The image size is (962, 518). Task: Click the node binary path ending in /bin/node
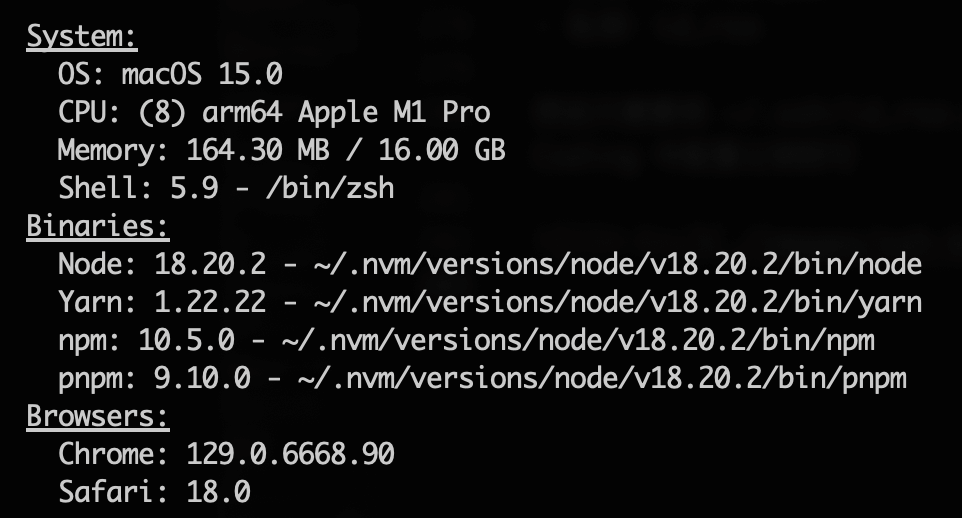pos(617,265)
